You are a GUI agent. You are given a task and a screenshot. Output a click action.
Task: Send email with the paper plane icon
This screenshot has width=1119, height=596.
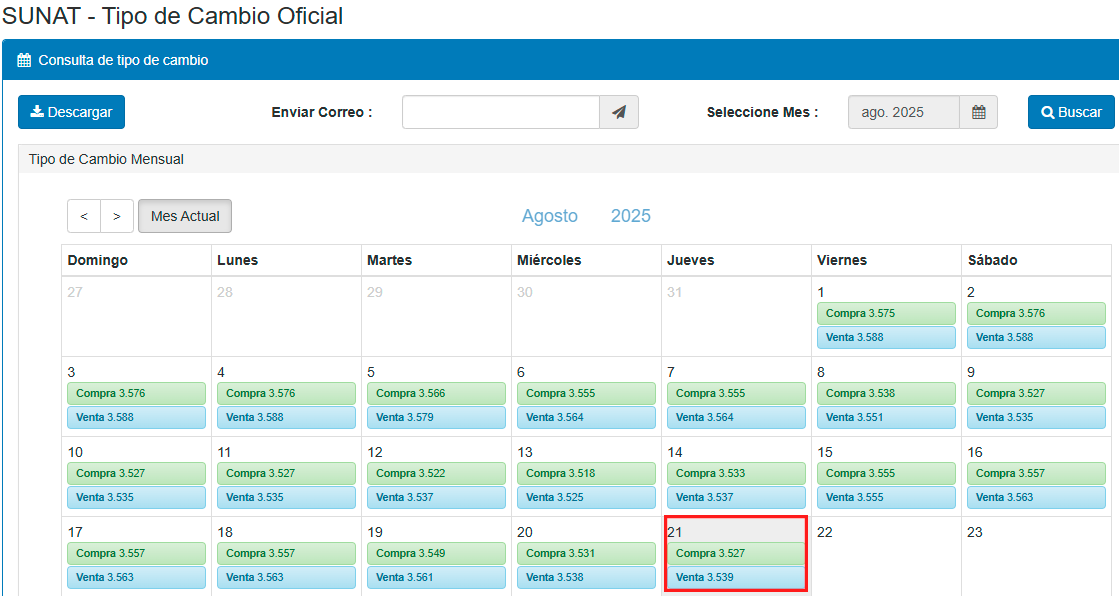click(x=619, y=112)
